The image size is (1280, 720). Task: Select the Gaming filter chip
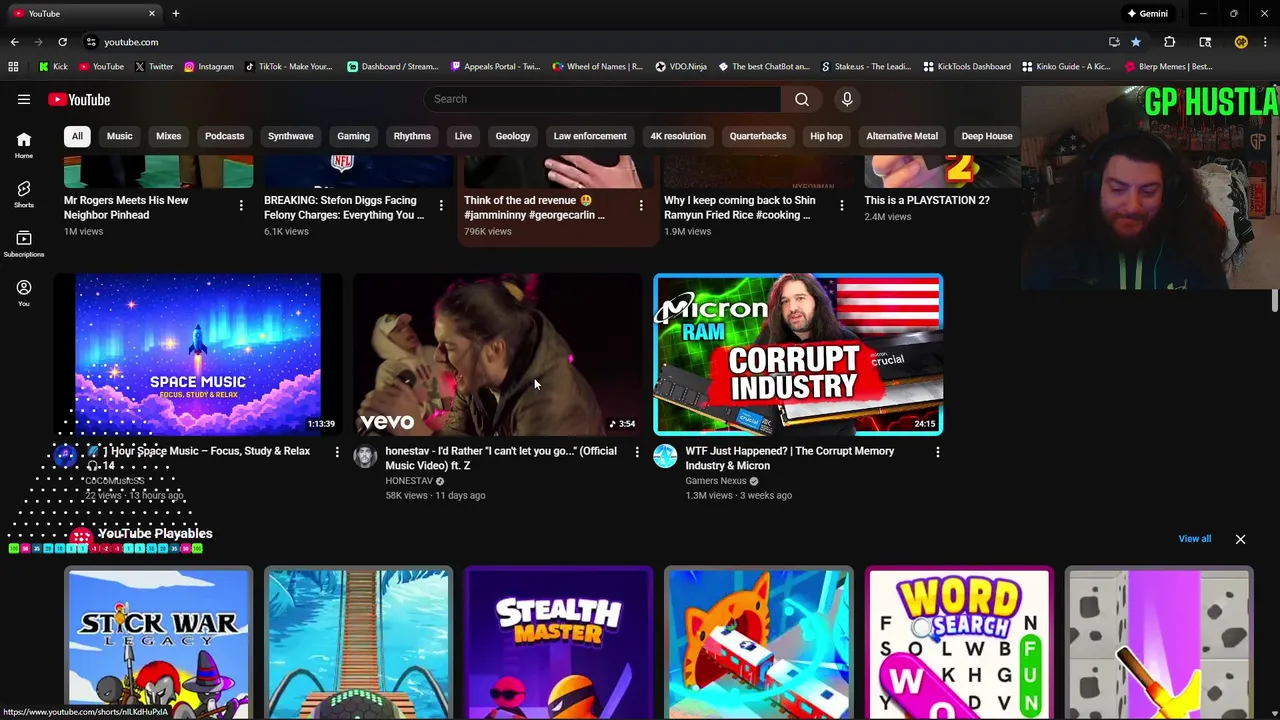click(x=353, y=136)
